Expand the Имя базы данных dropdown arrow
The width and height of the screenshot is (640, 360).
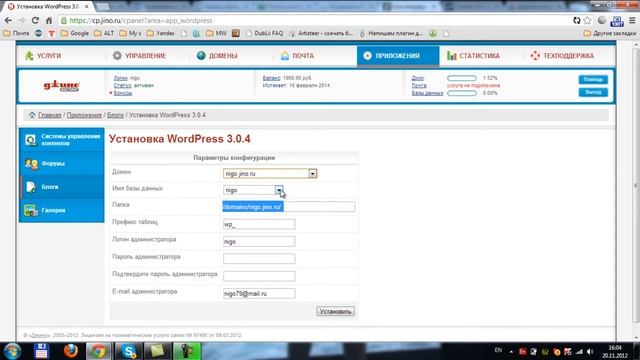tap(279, 190)
